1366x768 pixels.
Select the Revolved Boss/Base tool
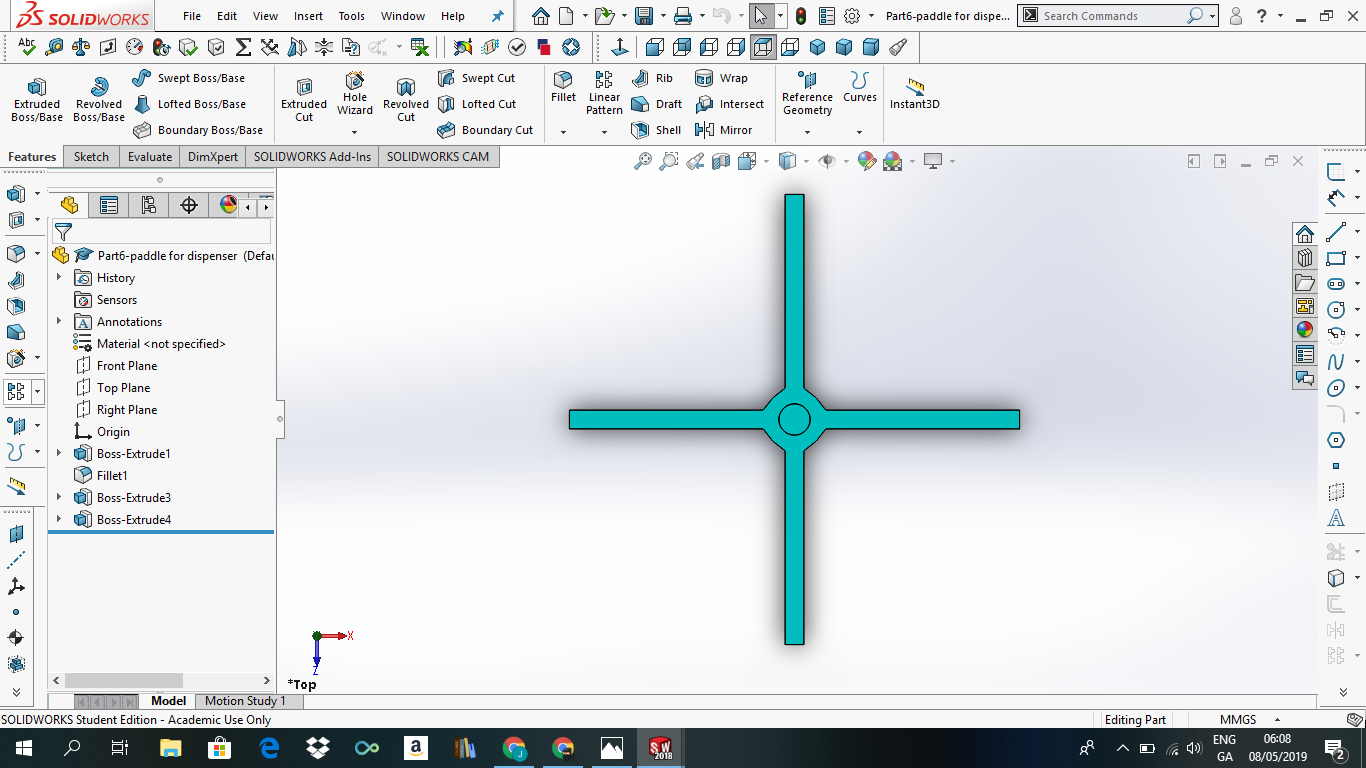[x=99, y=100]
